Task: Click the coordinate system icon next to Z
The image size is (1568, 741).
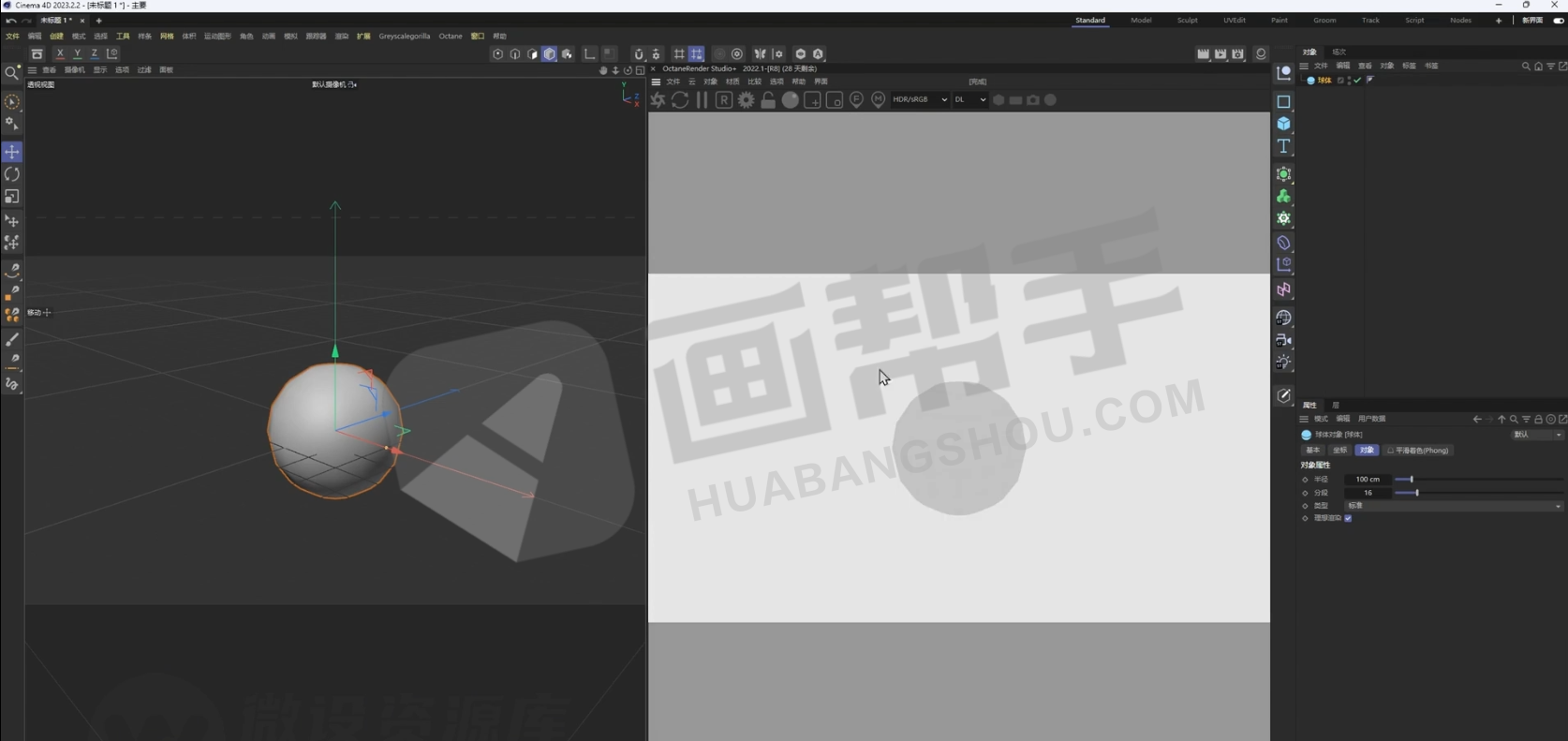Action: (x=112, y=53)
